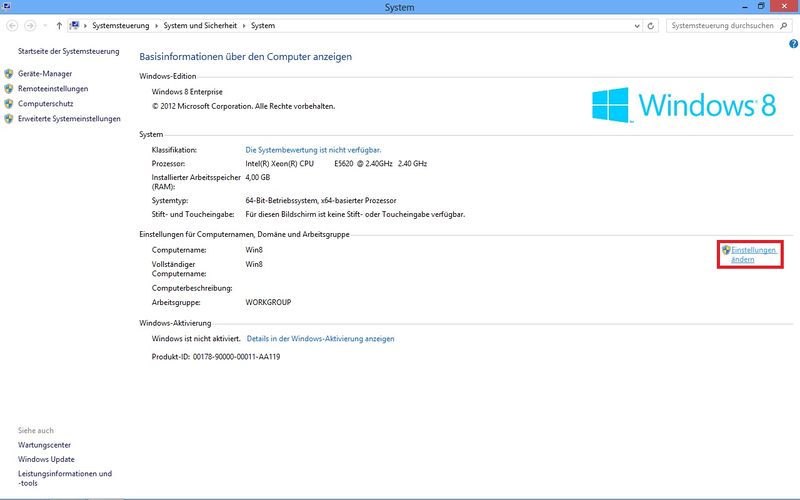Click Computername value Win8
The image size is (800, 500).
click(254, 250)
